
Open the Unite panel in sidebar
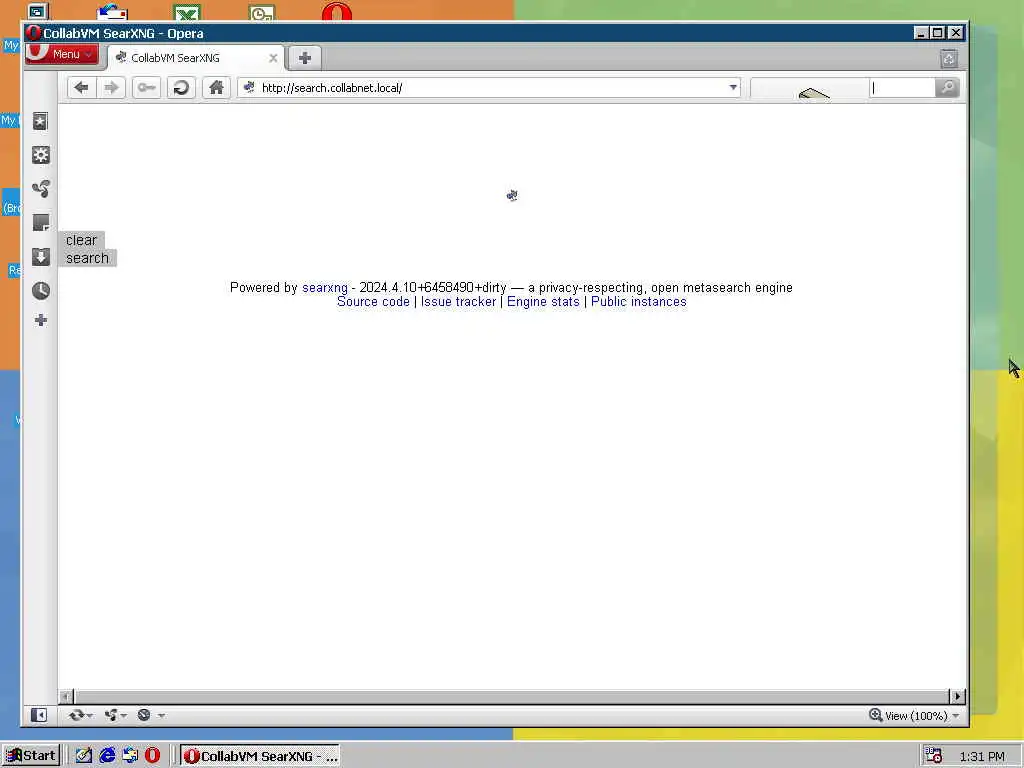[40, 189]
